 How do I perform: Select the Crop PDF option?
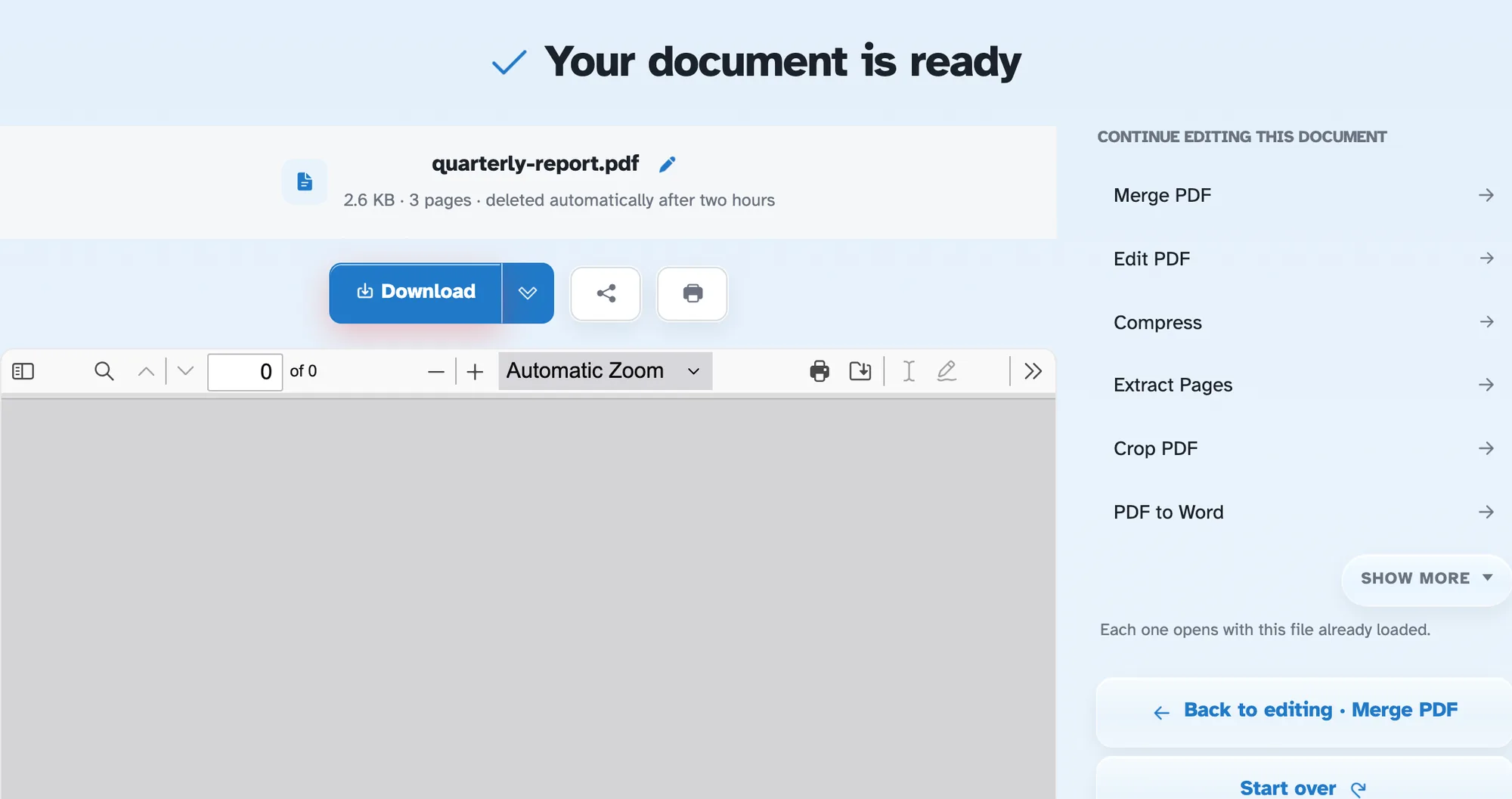[x=1303, y=449]
